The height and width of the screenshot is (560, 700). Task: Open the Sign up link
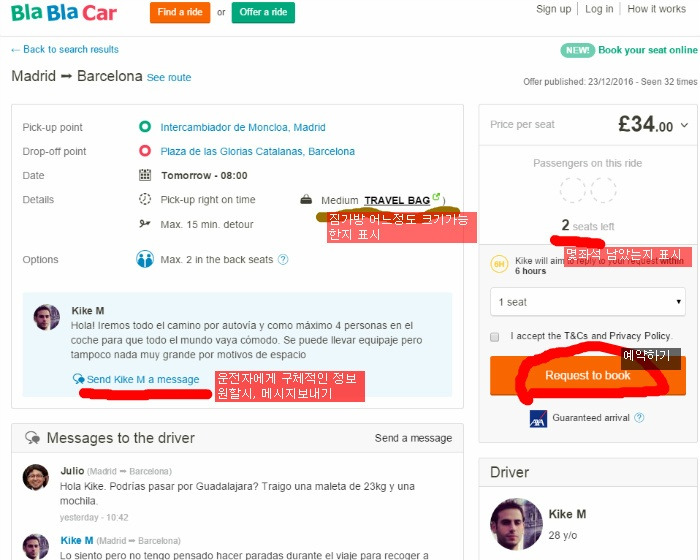point(554,9)
